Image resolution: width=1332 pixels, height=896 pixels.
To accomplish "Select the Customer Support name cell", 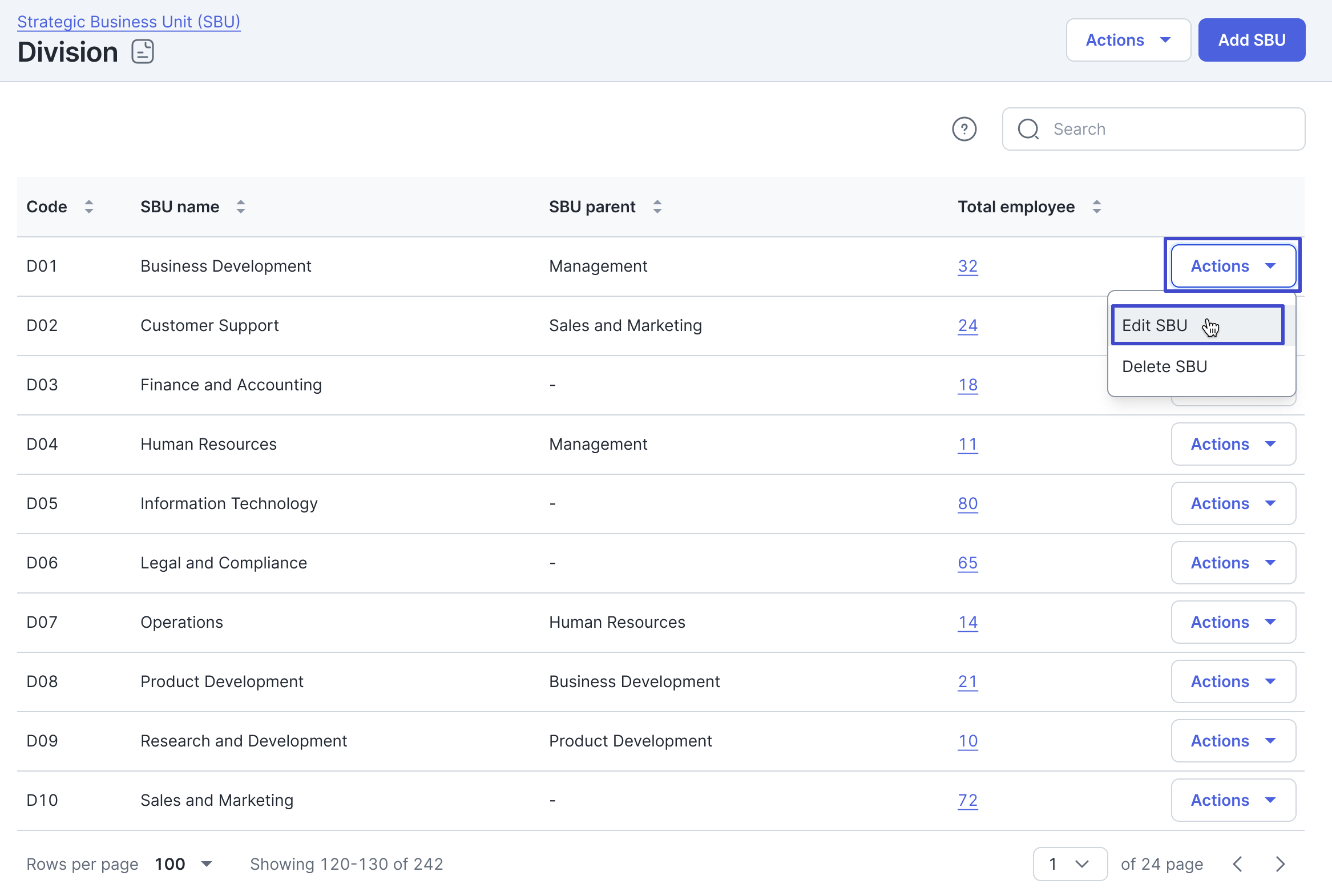I will tap(209, 326).
